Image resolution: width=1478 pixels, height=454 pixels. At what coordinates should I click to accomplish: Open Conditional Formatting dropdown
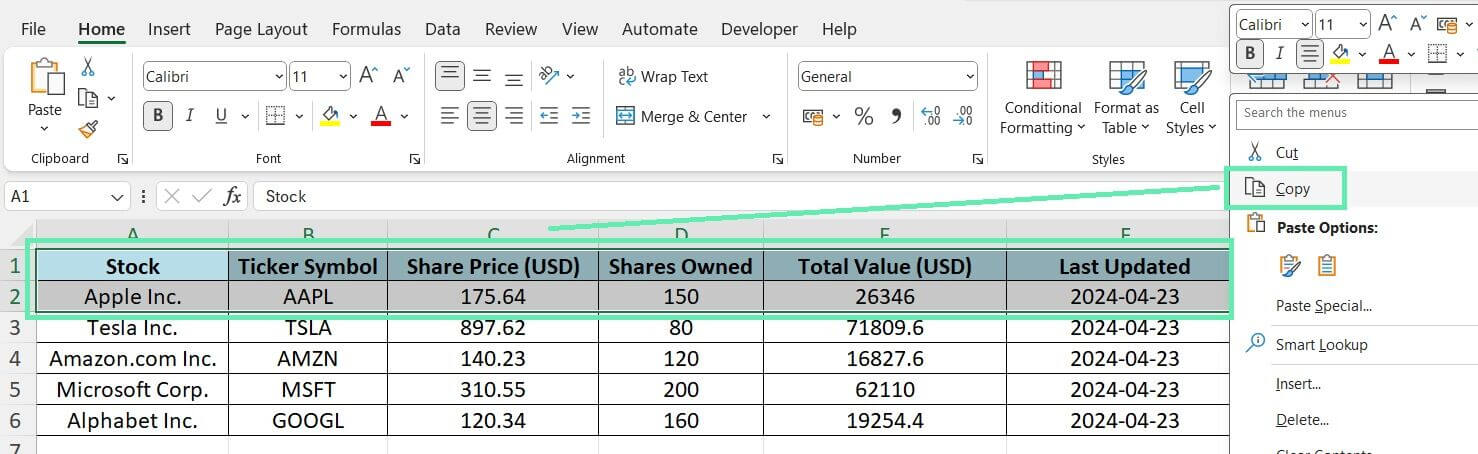(x=1043, y=98)
